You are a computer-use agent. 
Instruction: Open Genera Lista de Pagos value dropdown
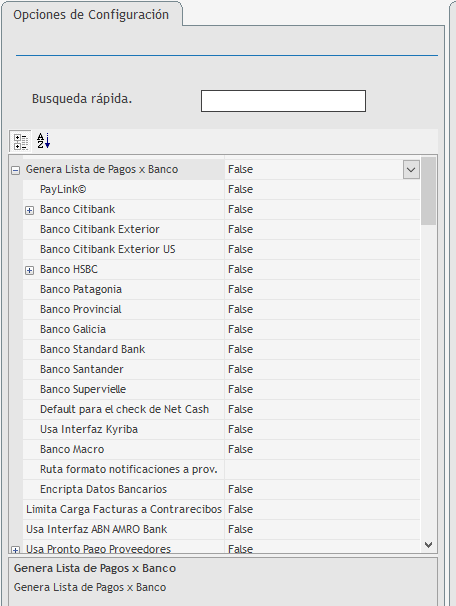pos(411,170)
